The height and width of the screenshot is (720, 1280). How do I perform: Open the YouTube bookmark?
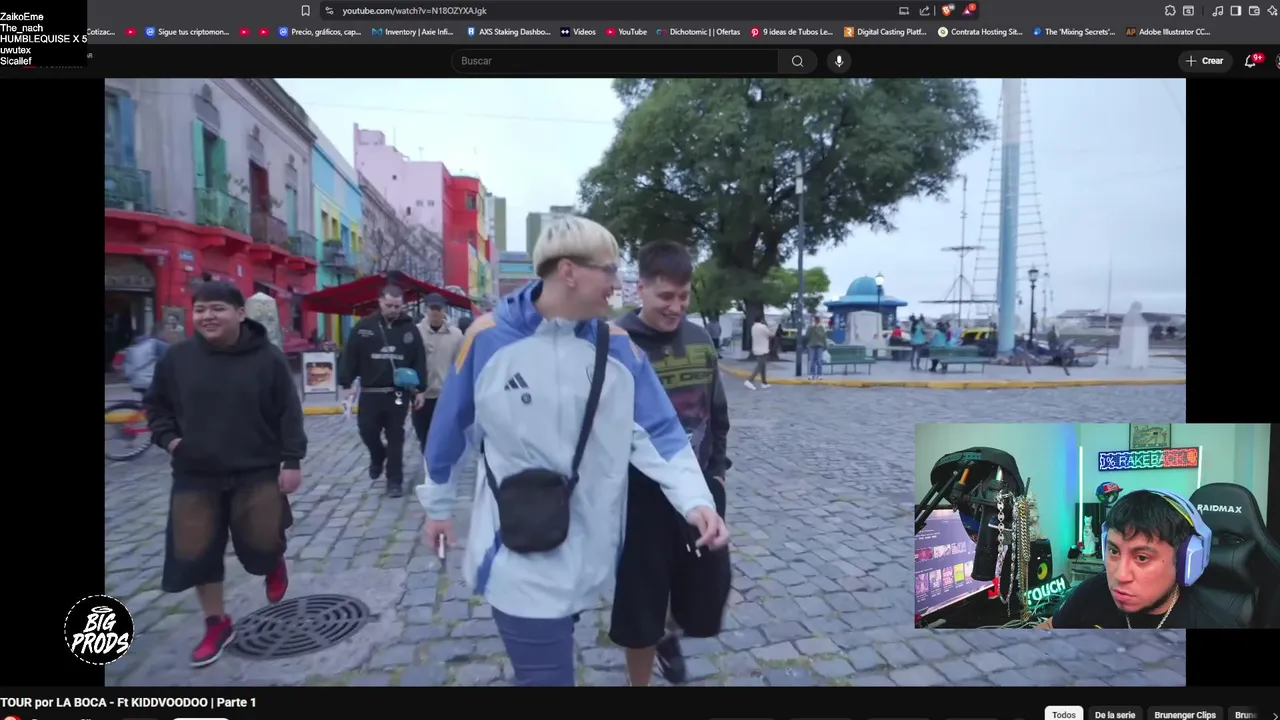coord(626,32)
